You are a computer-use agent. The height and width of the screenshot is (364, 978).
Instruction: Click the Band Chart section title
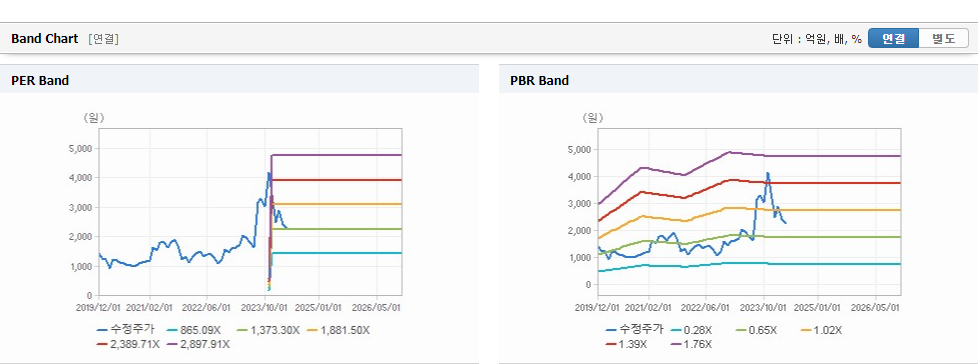coord(45,39)
